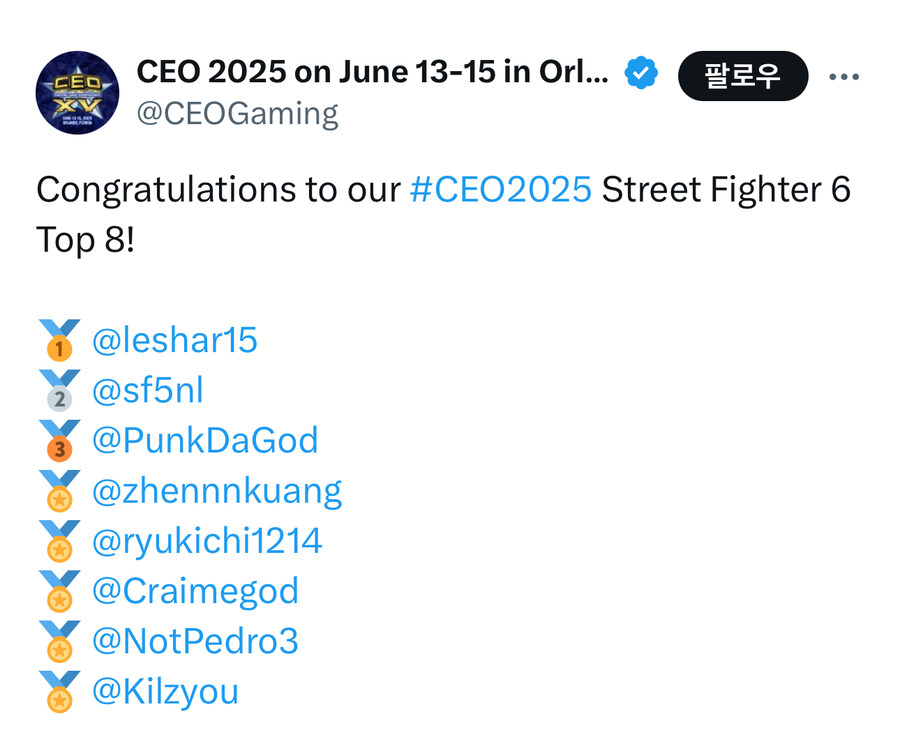Click the bronze third-place medal icon
Screen dimensions: 900x730
pos(59,440)
